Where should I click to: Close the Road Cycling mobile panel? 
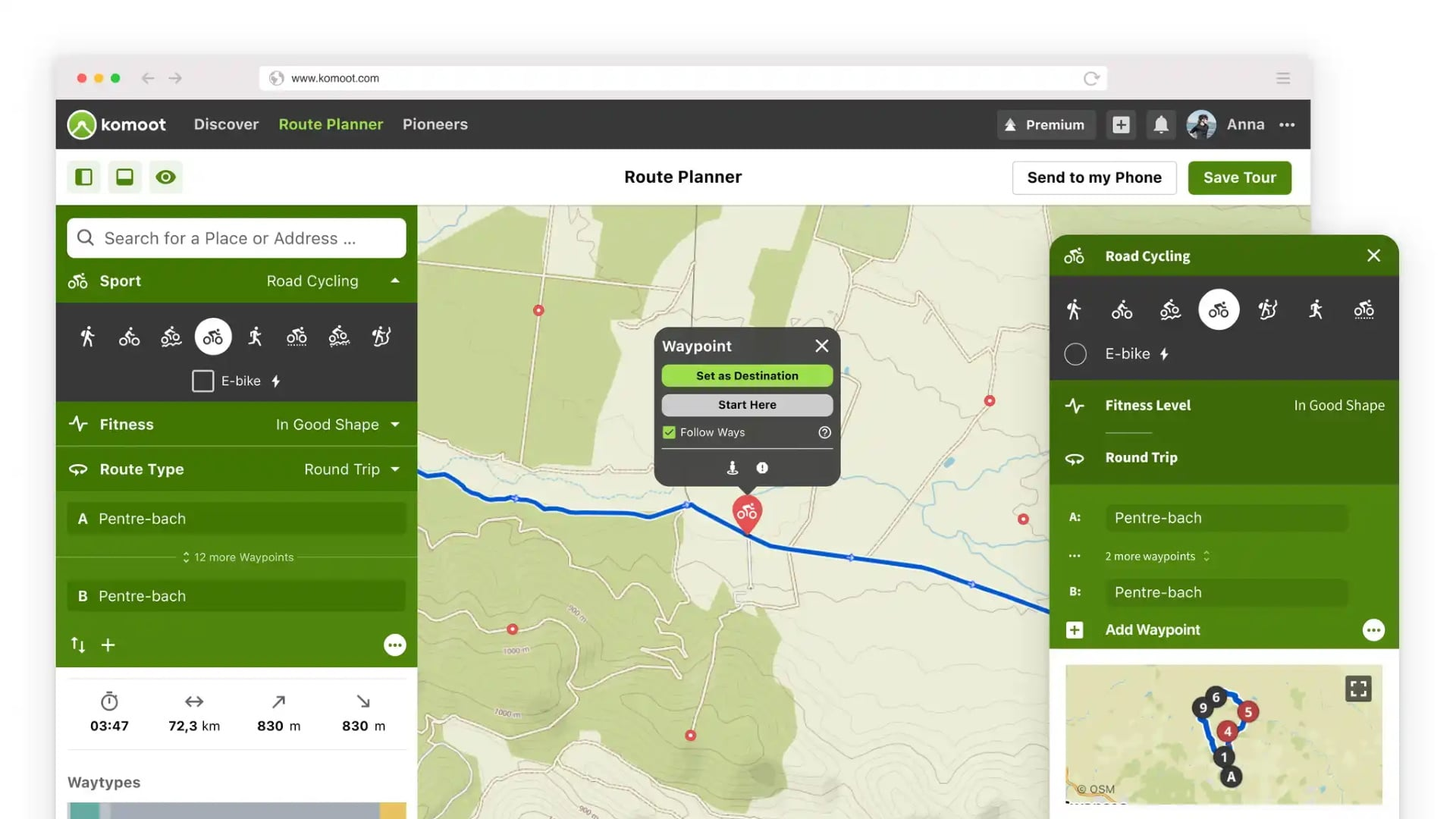[x=1373, y=256]
